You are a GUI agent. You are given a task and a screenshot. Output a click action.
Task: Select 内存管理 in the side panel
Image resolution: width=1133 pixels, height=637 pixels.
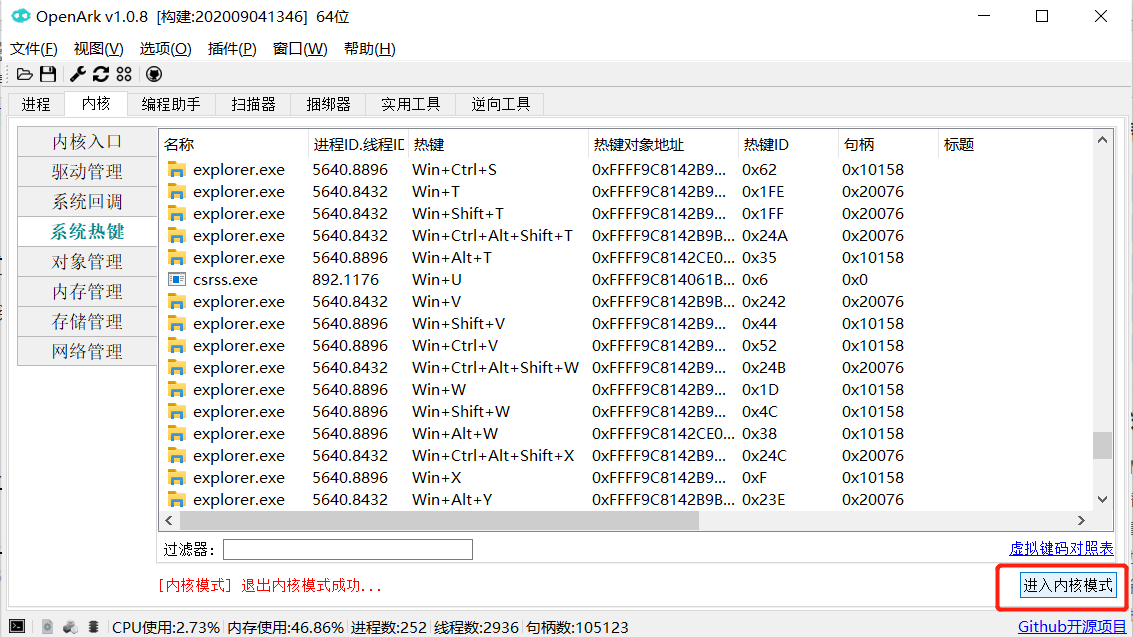coord(87,292)
